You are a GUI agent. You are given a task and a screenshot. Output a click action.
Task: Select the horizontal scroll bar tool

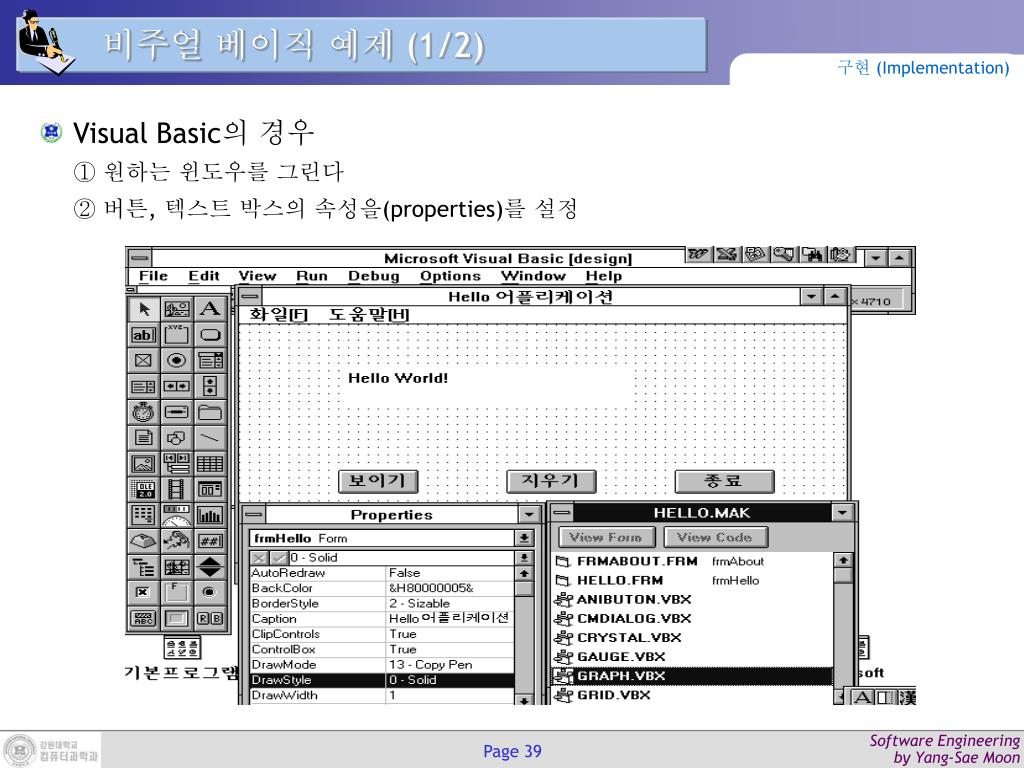click(x=177, y=387)
